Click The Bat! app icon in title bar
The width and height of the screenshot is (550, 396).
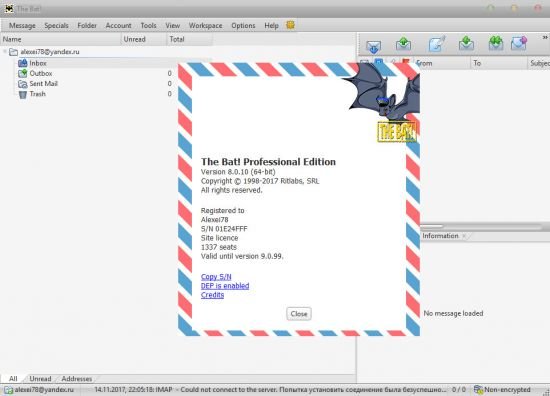[x=9, y=9]
